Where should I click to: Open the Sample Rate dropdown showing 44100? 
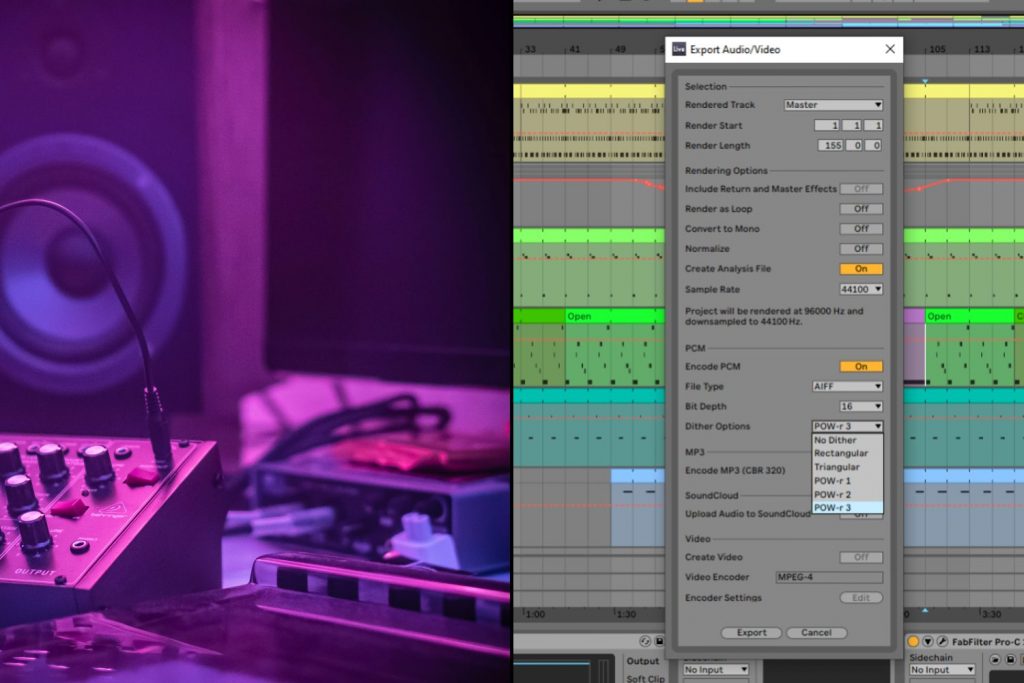tap(861, 289)
